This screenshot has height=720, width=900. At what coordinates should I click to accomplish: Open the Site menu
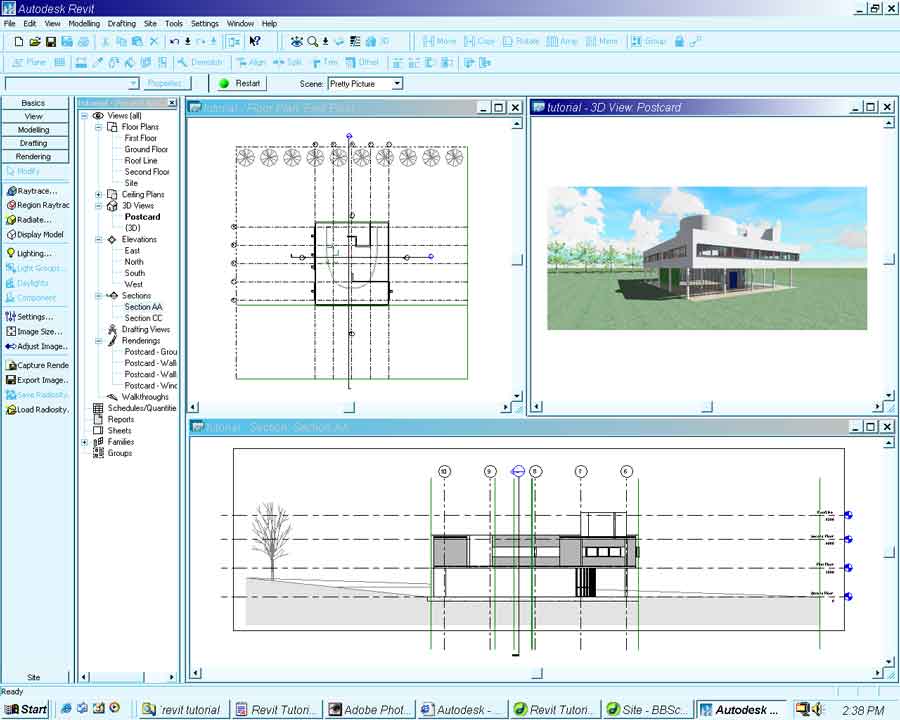pos(150,24)
